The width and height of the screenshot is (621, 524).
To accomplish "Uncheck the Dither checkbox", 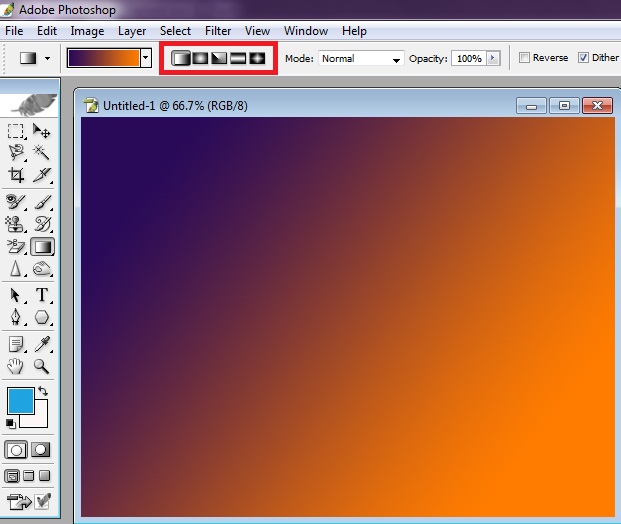I will (x=583, y=58).
